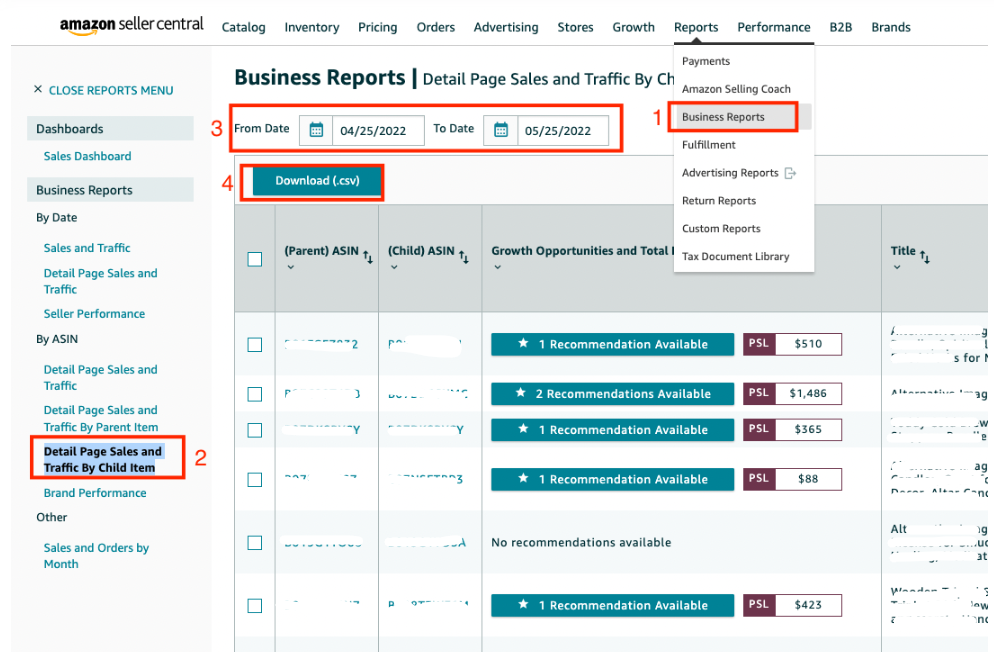The width and height of the screenshot is (994, 652).
Task: Check the row with PSL $510
Action: coord(255,345)
